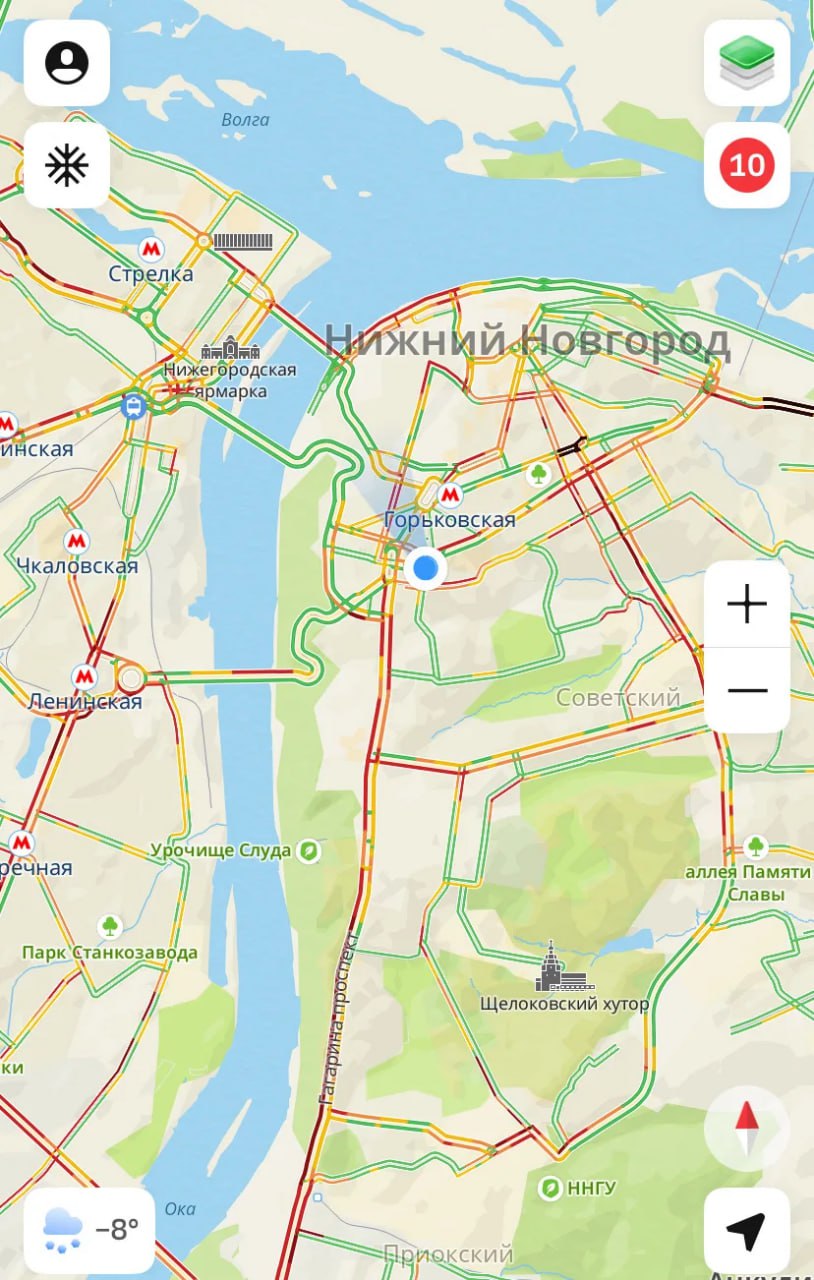
Task: Tap the blue current location dot
Action: [426, 568]
